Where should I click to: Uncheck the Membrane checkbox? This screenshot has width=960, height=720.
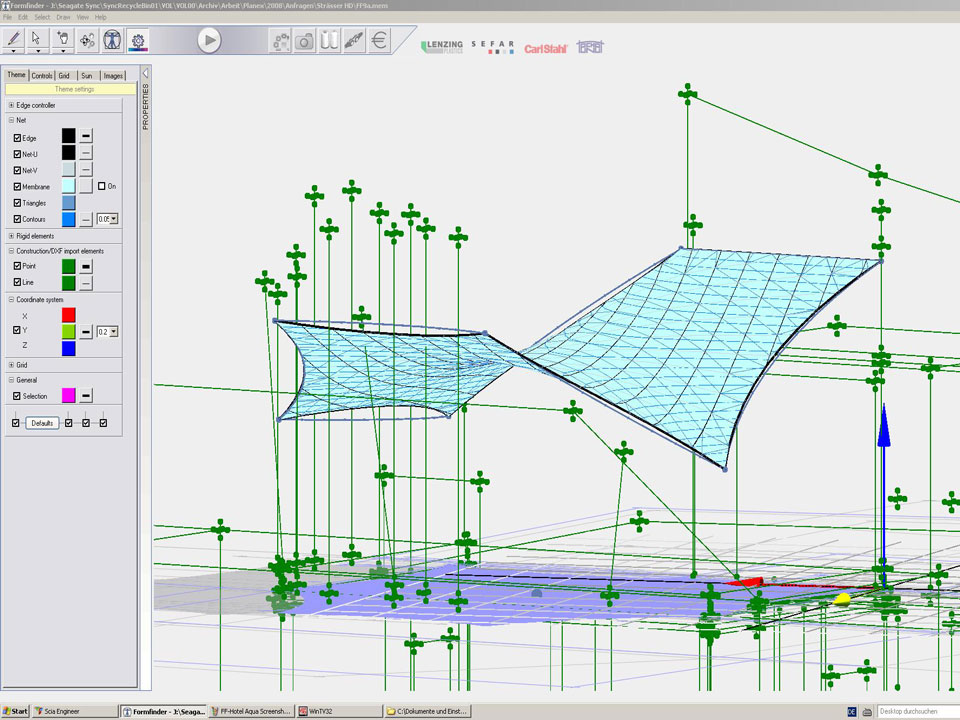(17, 186)
